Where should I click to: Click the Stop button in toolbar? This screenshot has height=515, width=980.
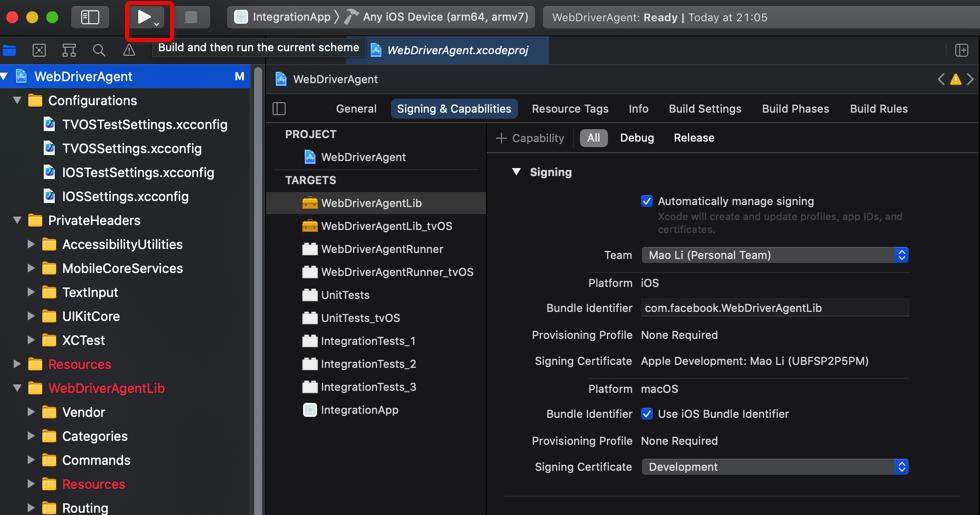(x=191, y=18)
